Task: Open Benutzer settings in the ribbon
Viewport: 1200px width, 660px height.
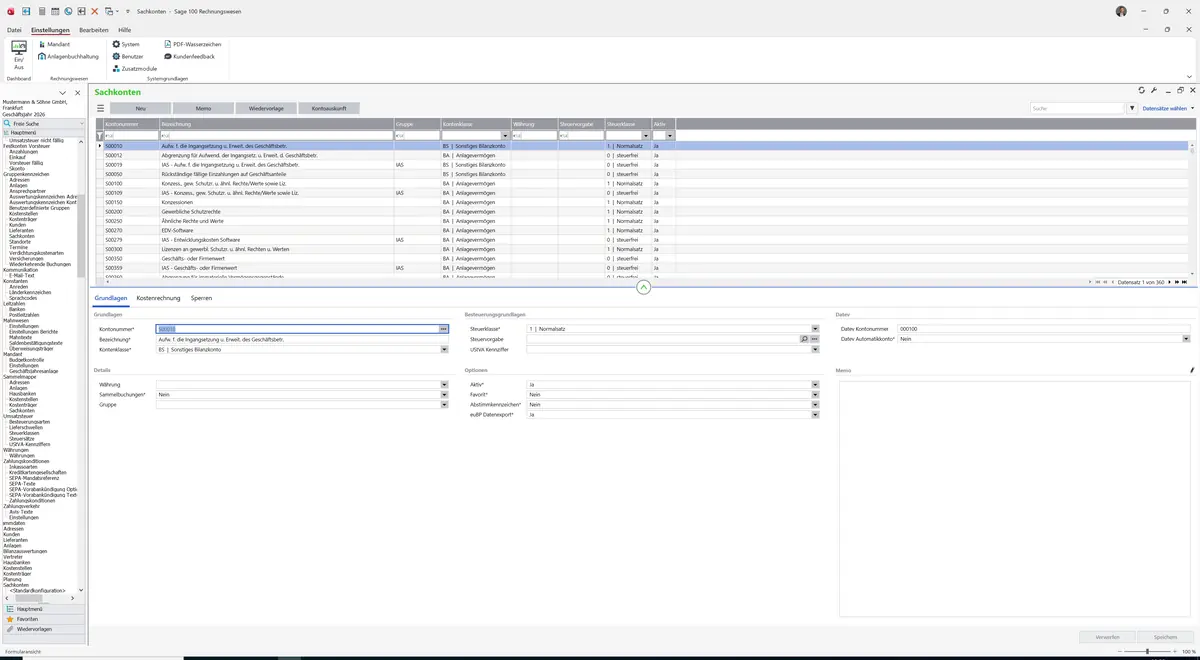Action: tap(128, 57)
